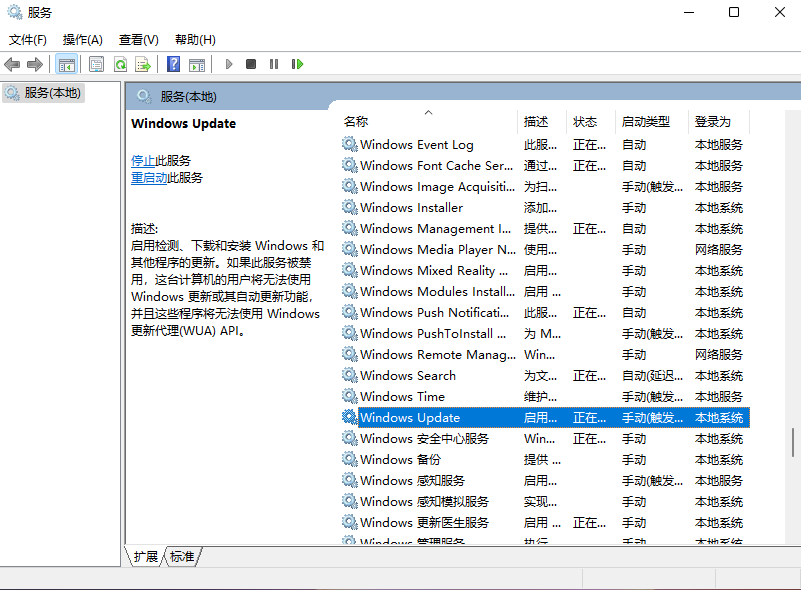Open the 操作(A) menu
Viewport: 801px width, 590px height.
tap(82, 40)
